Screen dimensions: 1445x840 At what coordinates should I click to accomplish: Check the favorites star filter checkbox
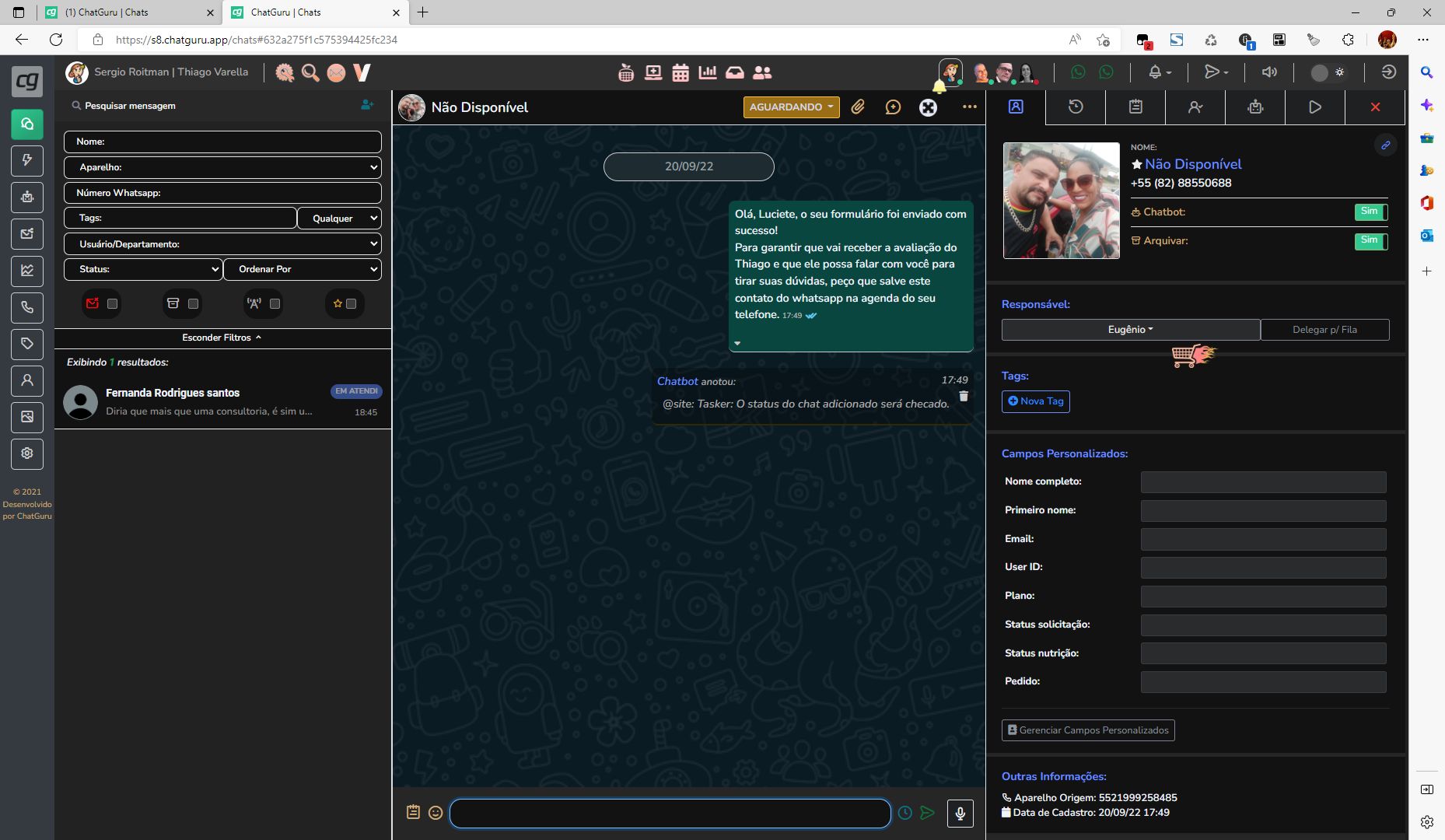[x=352, y=304]
